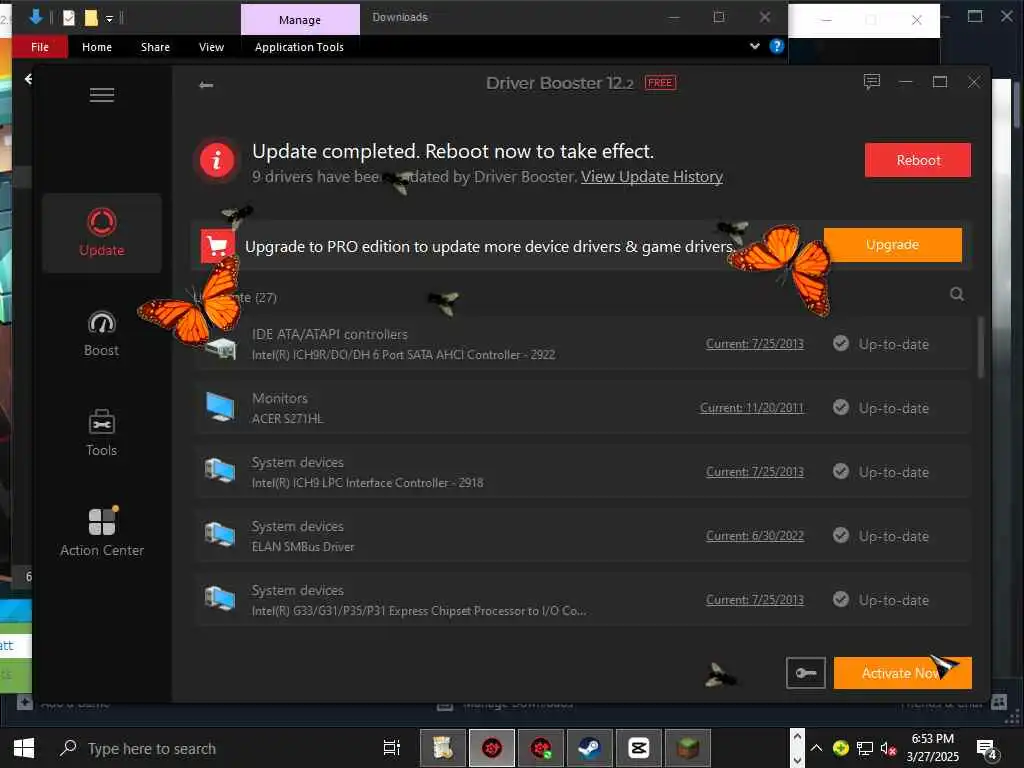This screenshot has height=768, width=1024.
Task: Click the red info icon
Action: [217, 159]
